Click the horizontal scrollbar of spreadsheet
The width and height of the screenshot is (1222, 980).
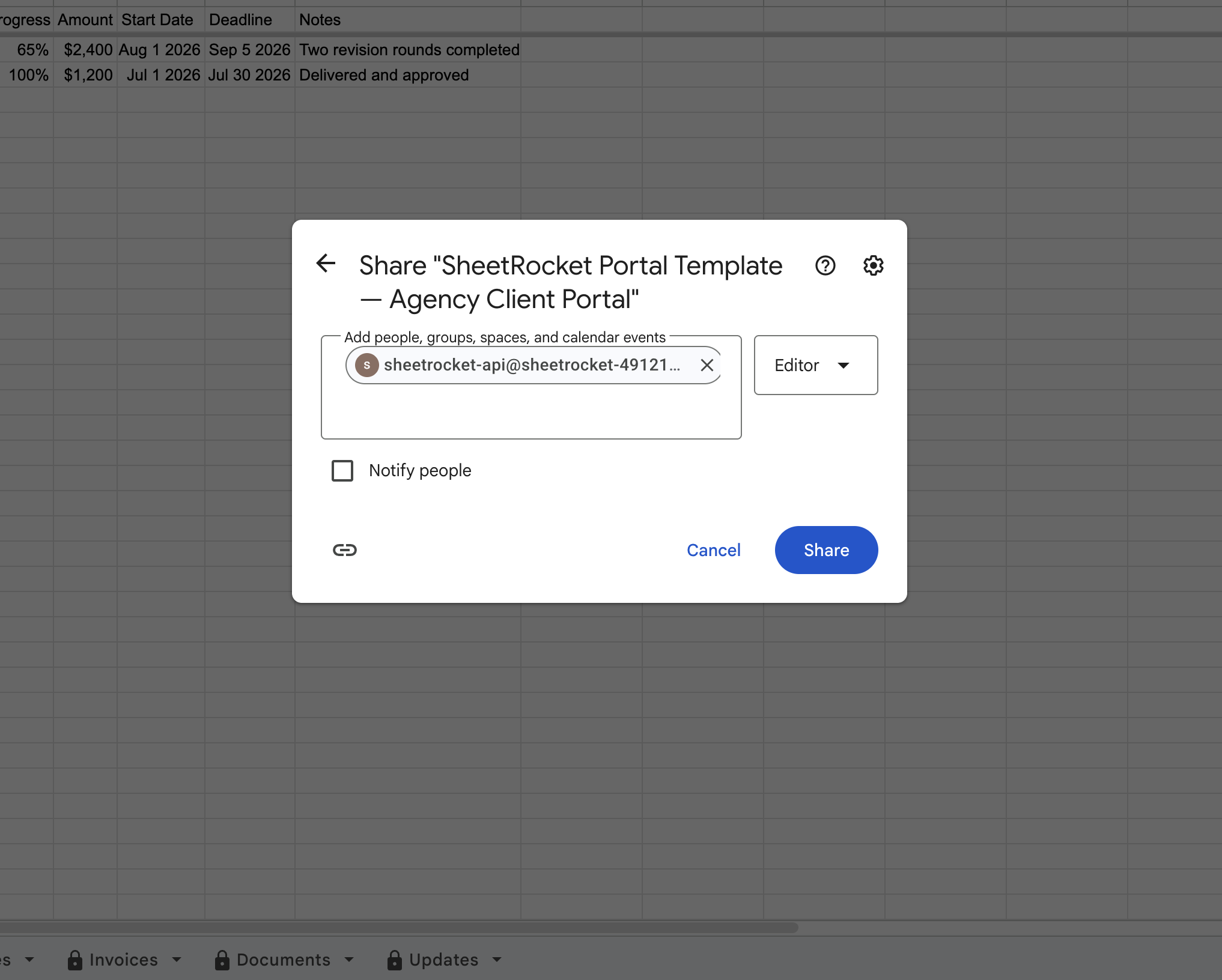pos(399,928)
